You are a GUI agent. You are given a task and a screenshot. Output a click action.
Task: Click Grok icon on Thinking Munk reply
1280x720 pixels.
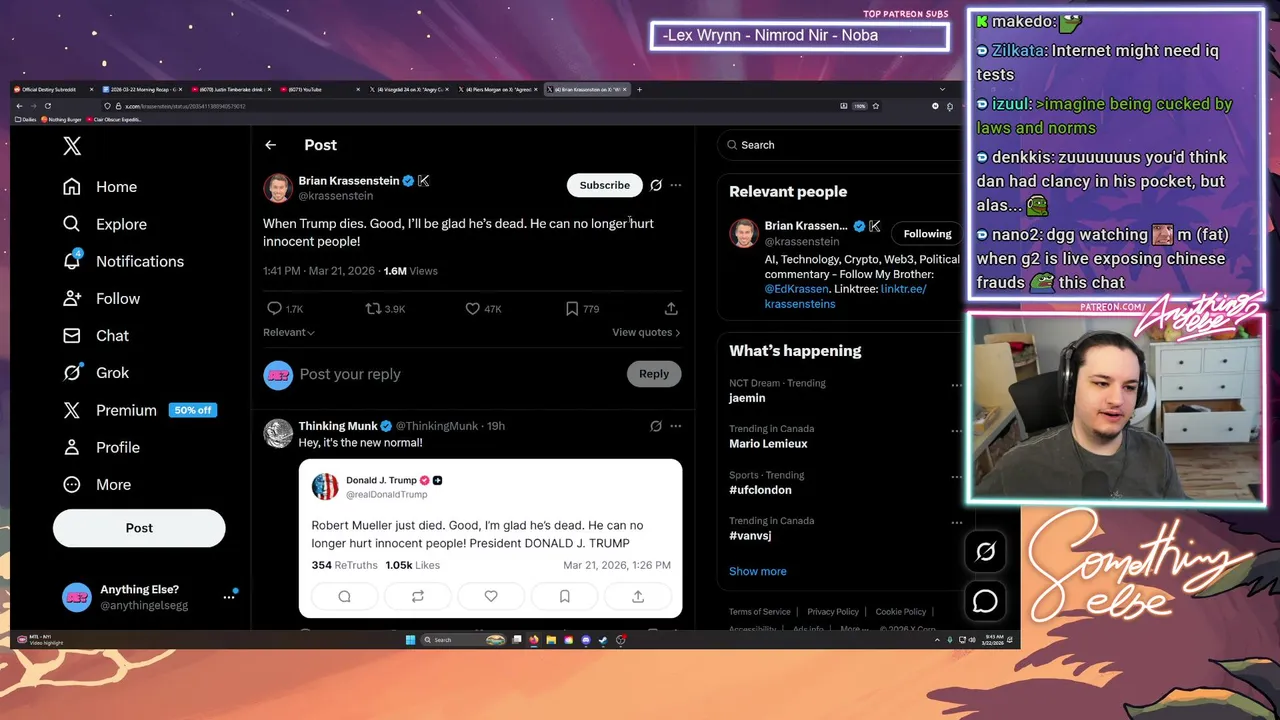click(656, 426)
